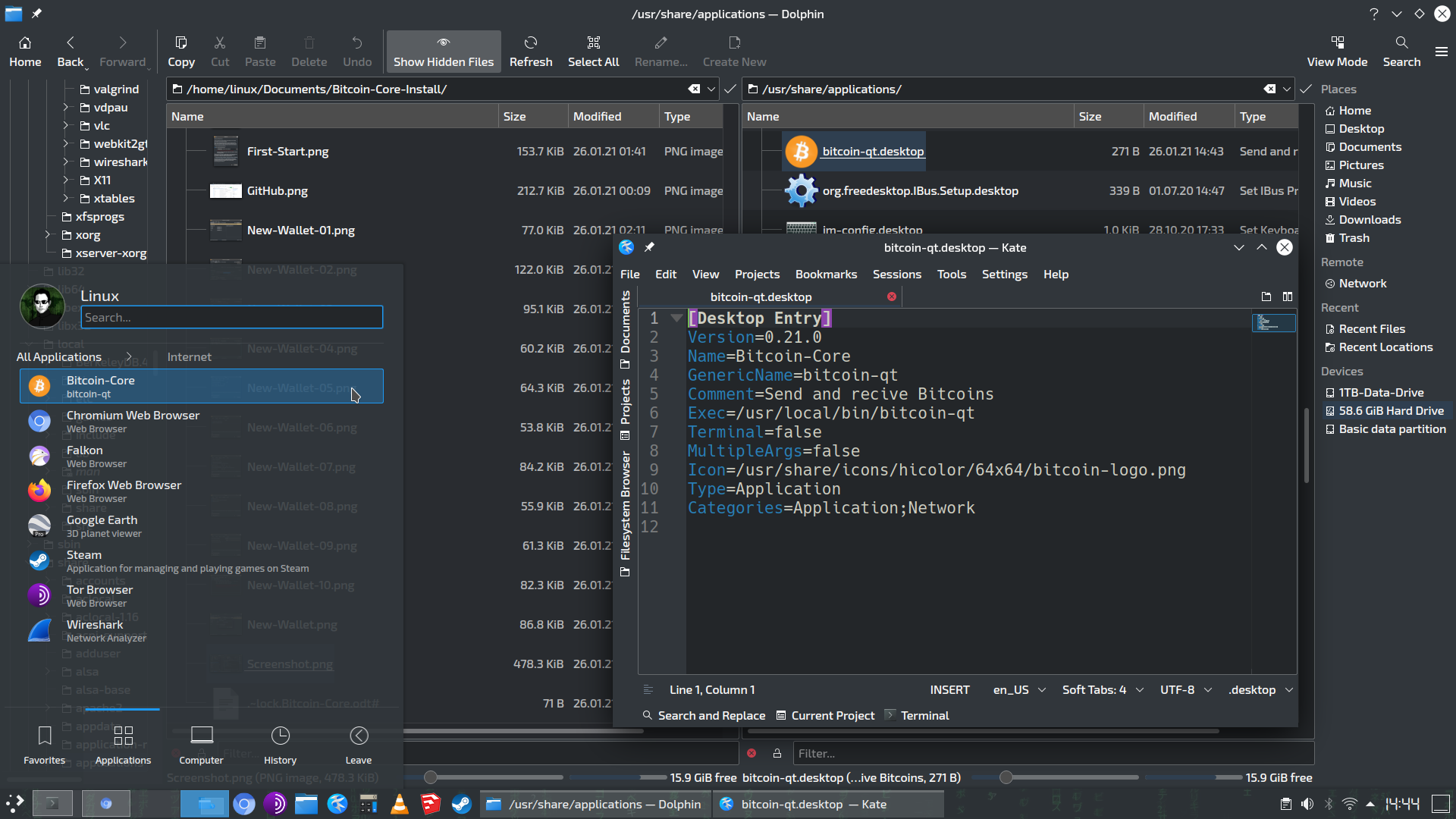Open the UTF-8 encoding dropdown
The height and width of the screenshot is (819, 1456).
(1185, 689)
